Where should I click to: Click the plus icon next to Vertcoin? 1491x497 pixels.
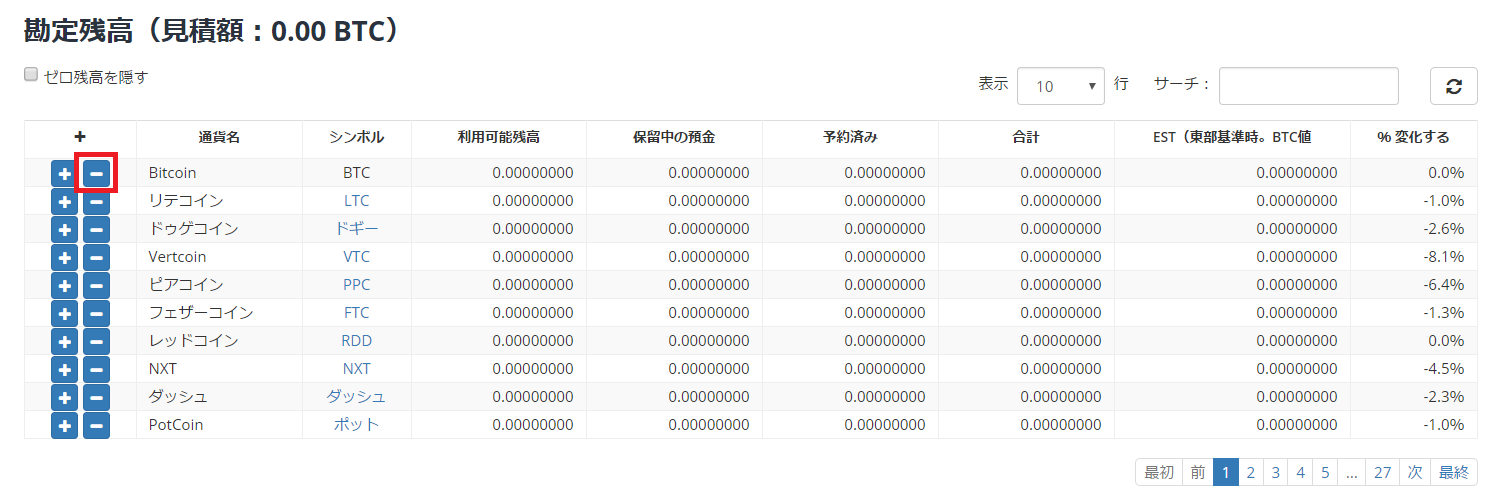[64, 257]
